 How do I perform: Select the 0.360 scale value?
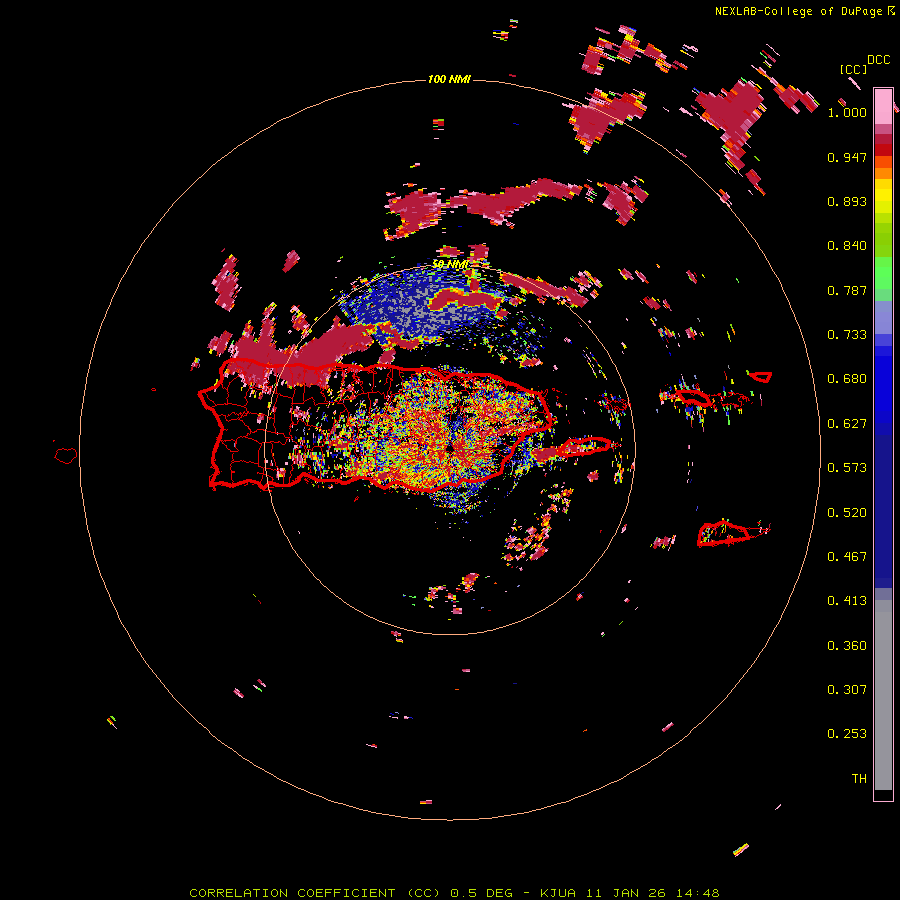point(847,646)
